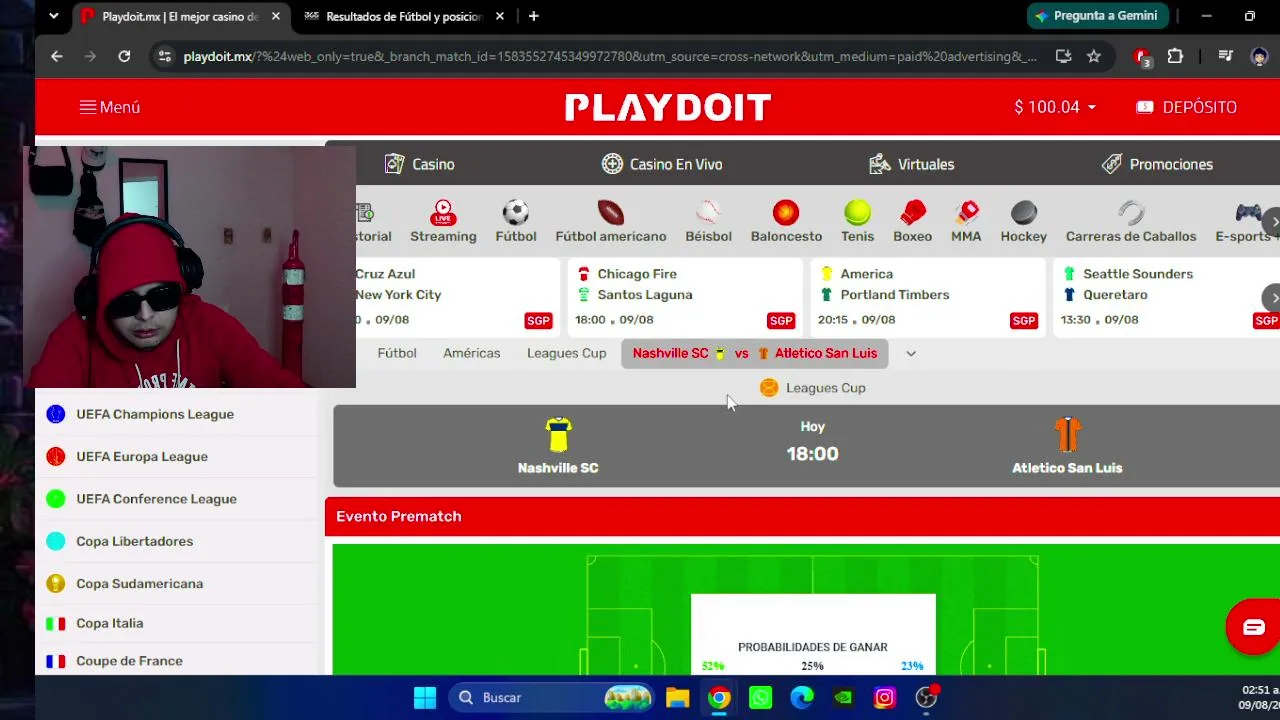Image resolution: width=1280 pixels, height=720 pixels.
Task: Expand the $ 100.04 balance dropdown
Action: click(1055, 107)
